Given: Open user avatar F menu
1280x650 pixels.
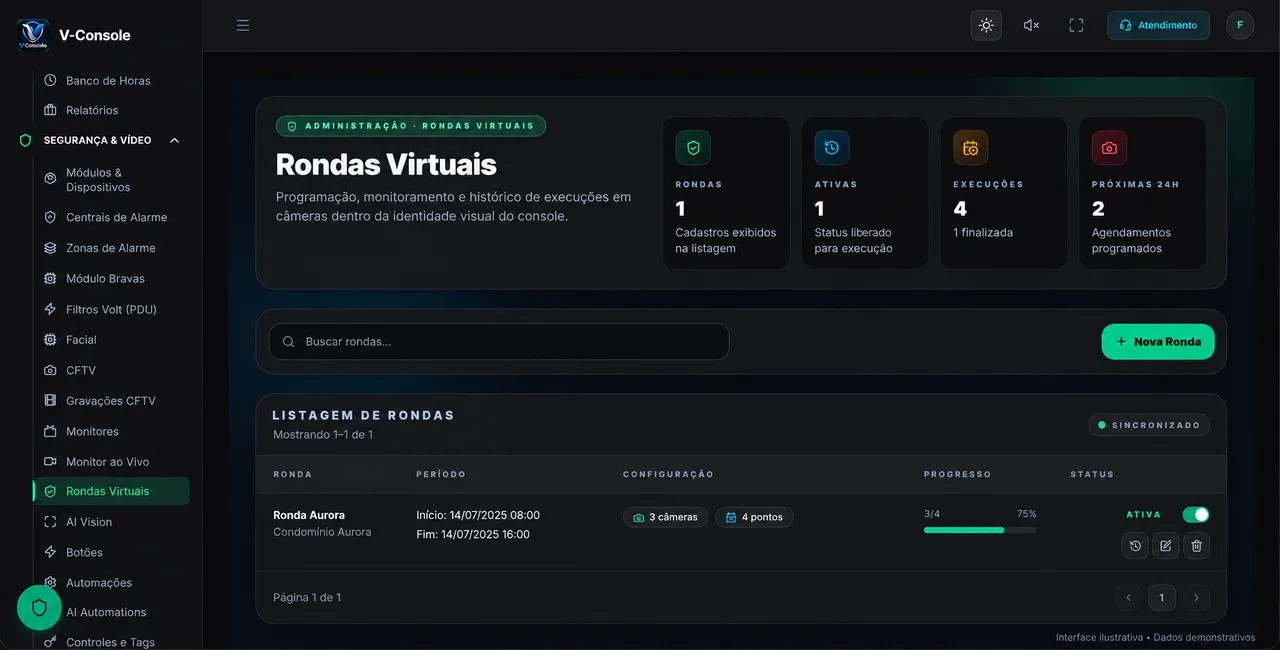Looking at the screenshot, I should click(1240, 25).
